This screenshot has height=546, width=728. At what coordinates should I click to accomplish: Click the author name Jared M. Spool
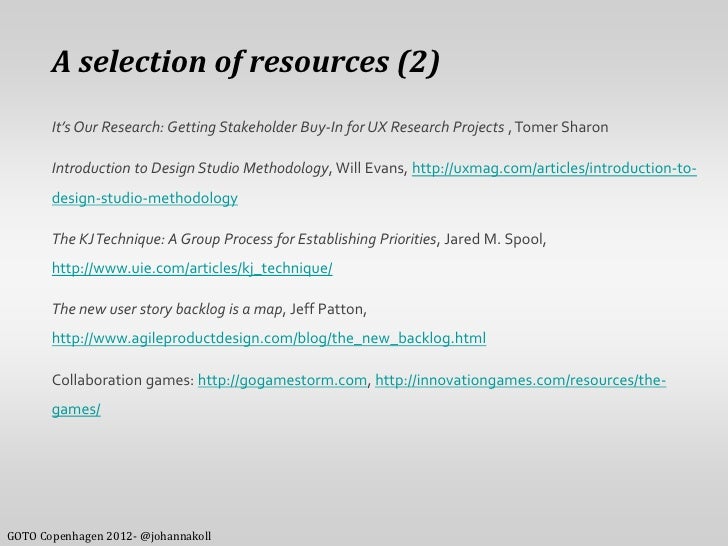pyautogui.click(x=494, y=239)
